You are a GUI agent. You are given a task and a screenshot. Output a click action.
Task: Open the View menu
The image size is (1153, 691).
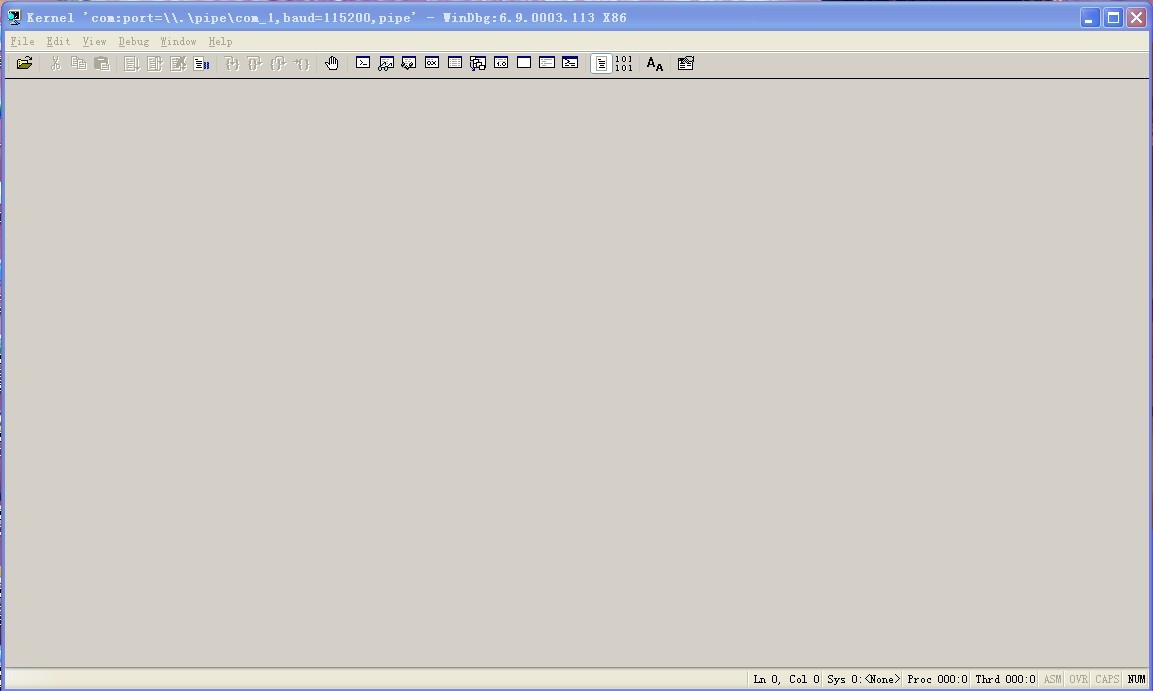click(x=94, y=42)
